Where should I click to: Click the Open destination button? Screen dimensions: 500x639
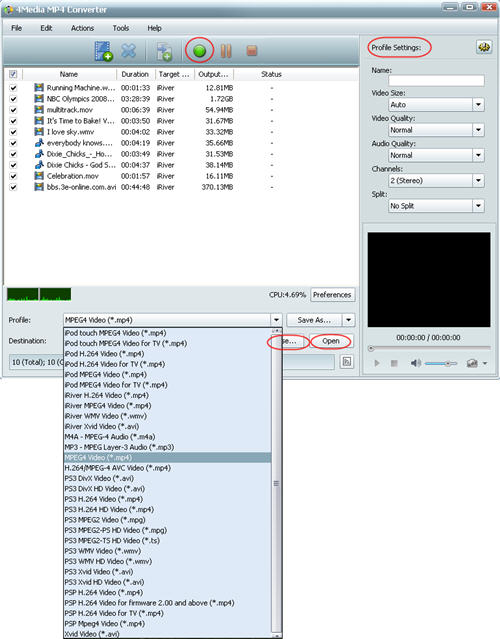tap(331, 341)
